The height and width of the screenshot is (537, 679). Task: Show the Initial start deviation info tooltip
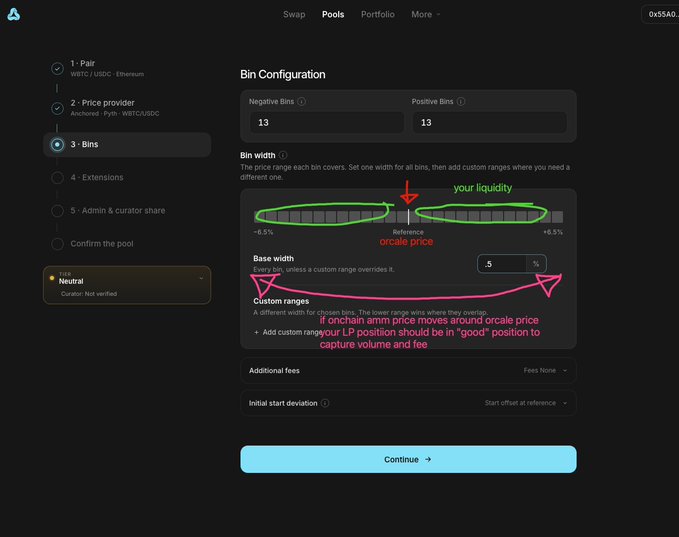[x=325, y=403]
